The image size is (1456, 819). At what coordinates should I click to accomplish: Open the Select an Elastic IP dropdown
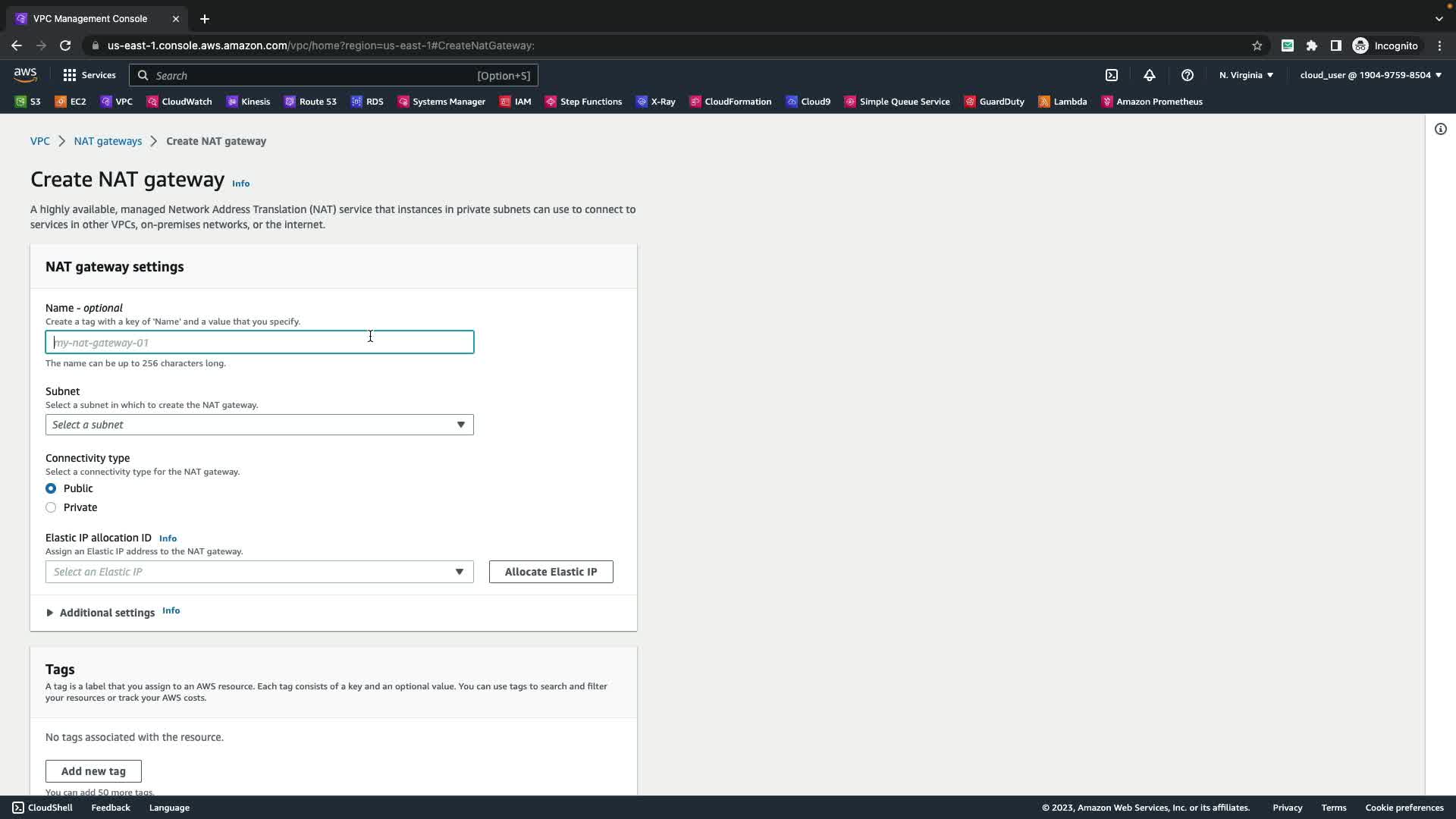[x=259, y=572]
